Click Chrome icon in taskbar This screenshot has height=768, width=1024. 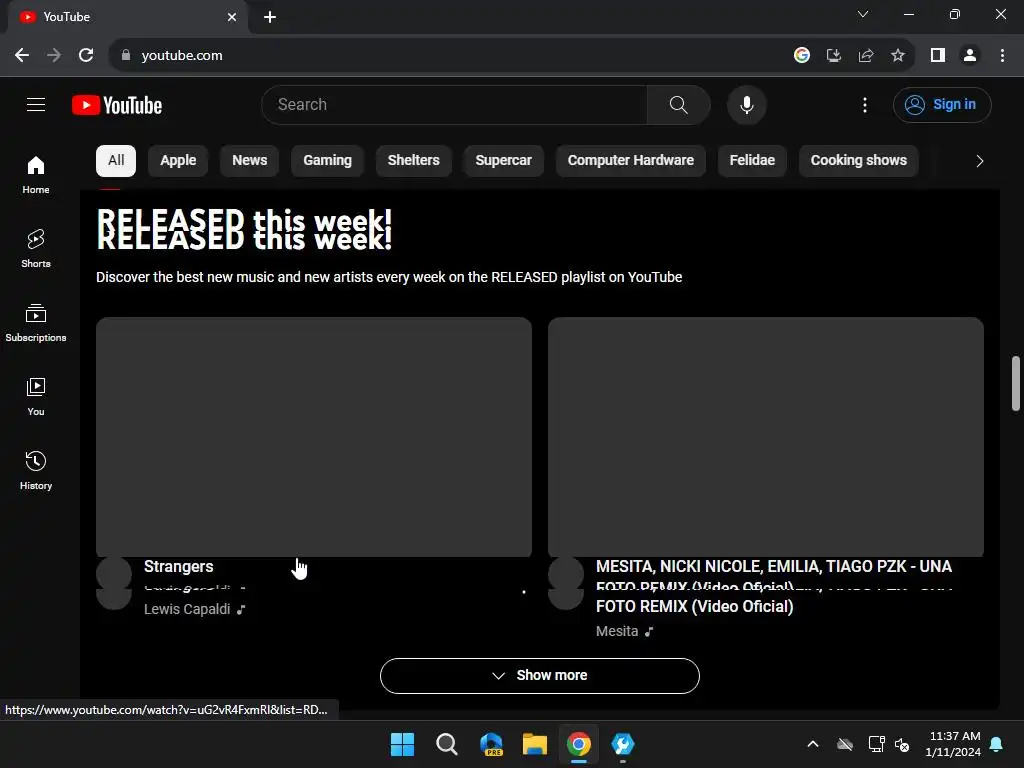[579, 744]
